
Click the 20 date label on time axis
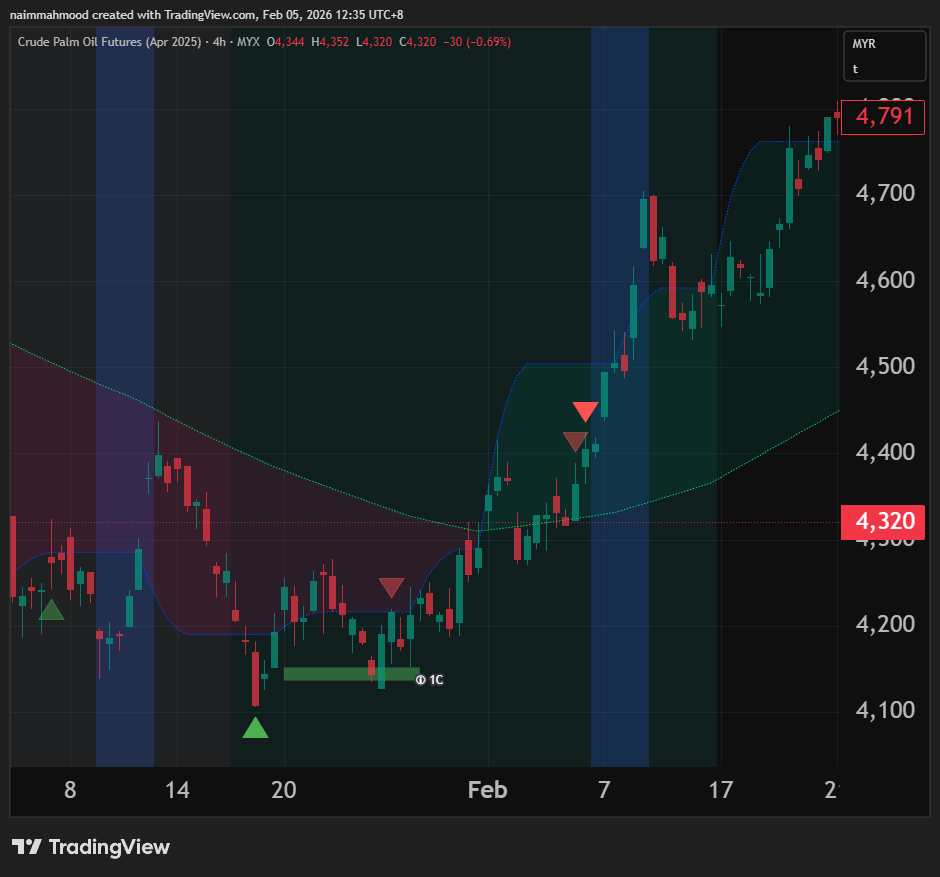click(285, 790)
